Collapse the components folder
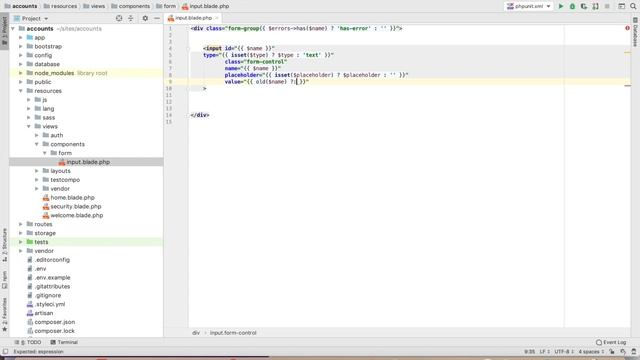The height and width of the screenshot is (360, 640). coord(37,144)
